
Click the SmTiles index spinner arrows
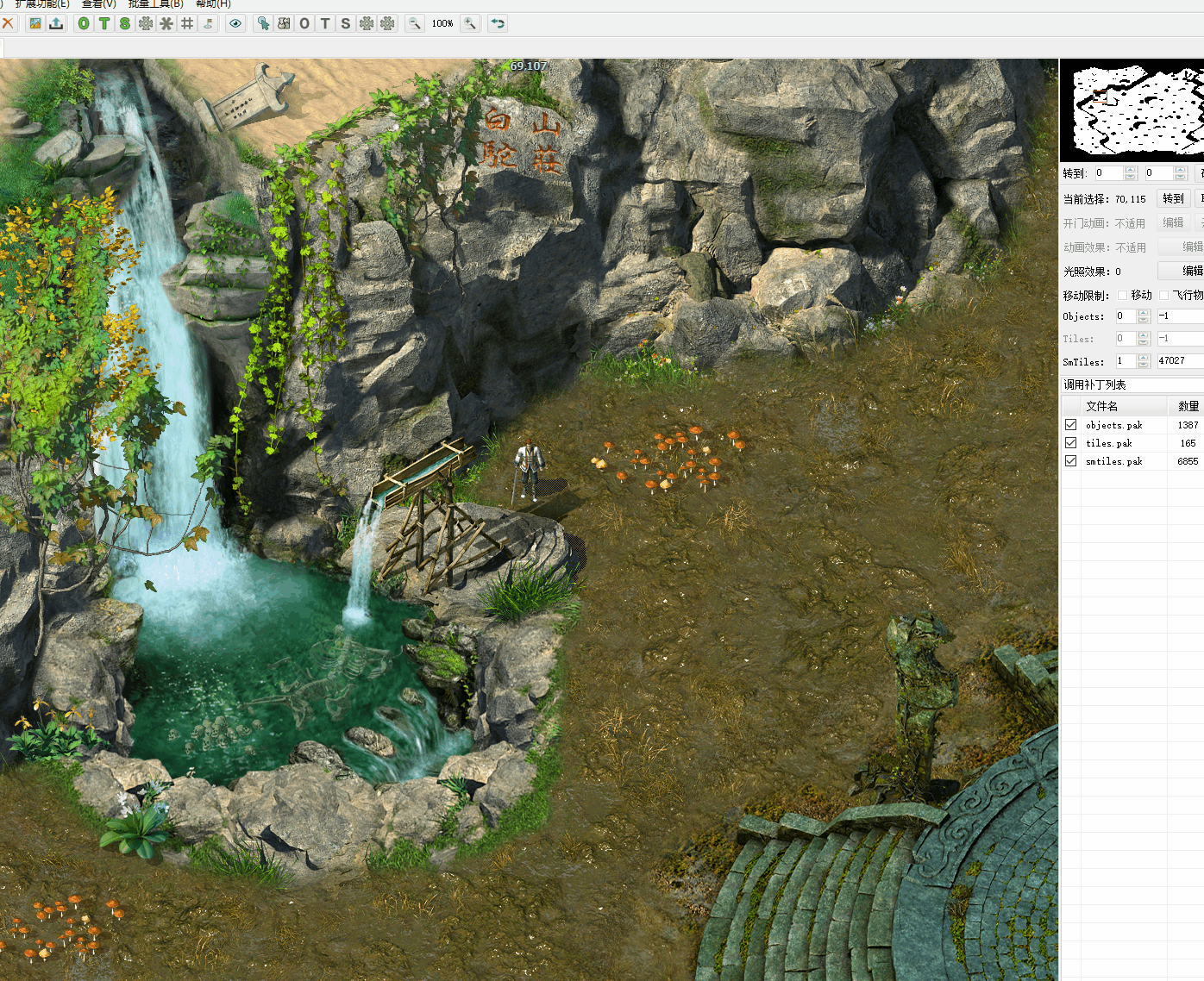(1144, 361)
